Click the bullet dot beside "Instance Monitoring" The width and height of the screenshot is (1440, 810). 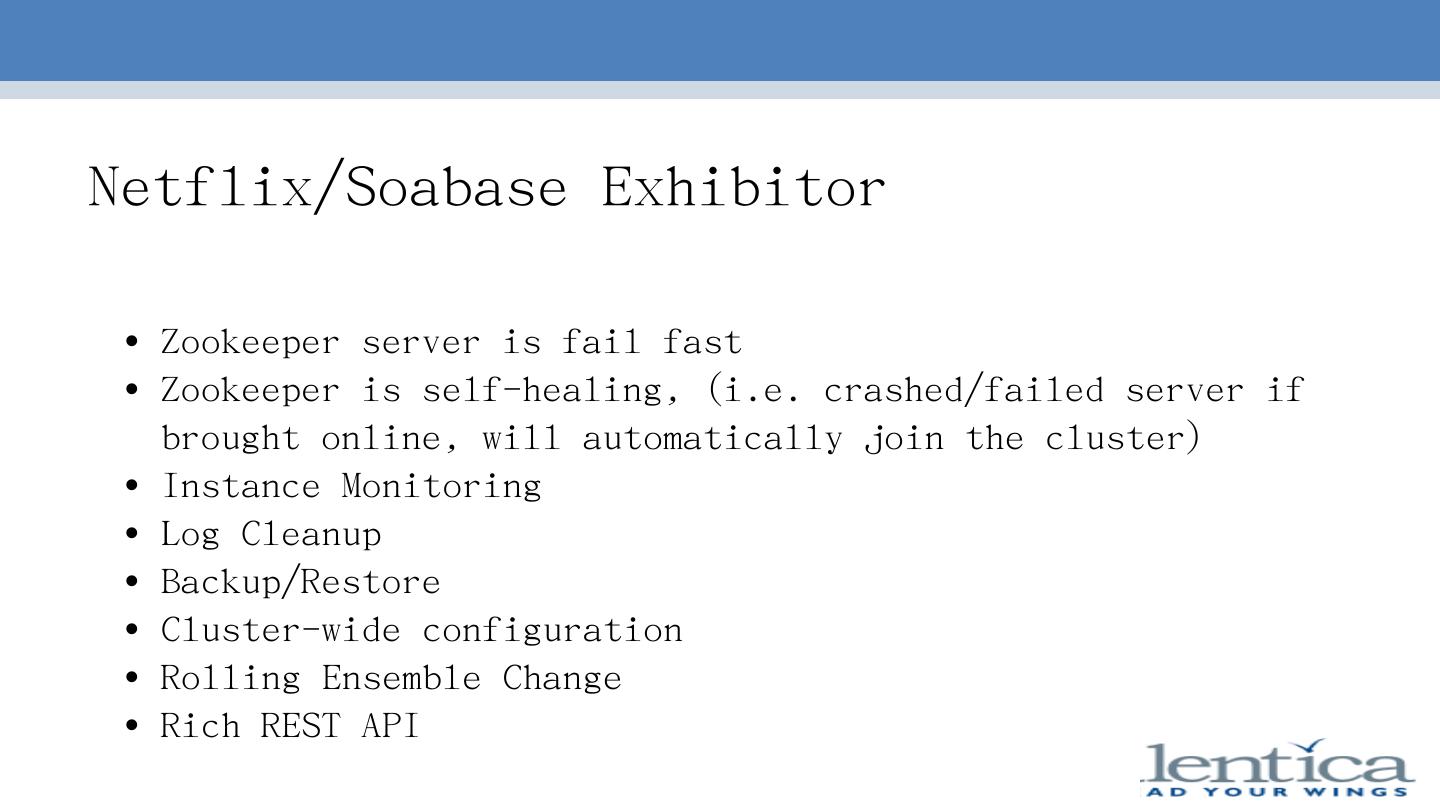point(133,488)
